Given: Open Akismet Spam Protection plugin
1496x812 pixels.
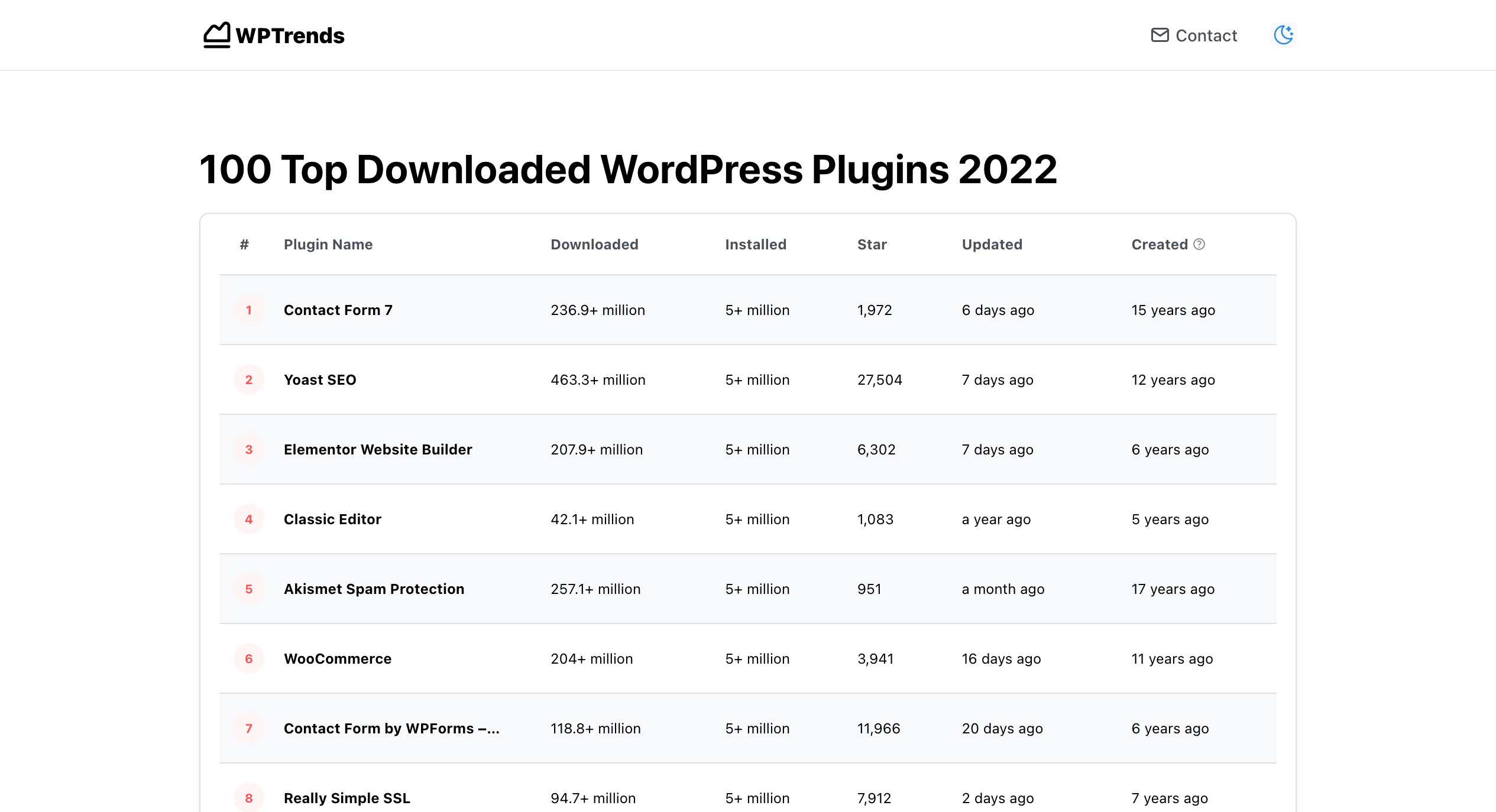Looking at the screenshot, I should point(374,589).
